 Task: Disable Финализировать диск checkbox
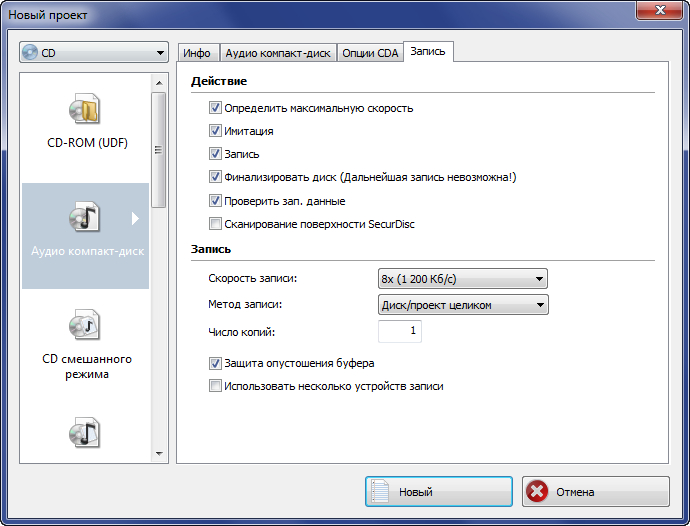(215, 177)
